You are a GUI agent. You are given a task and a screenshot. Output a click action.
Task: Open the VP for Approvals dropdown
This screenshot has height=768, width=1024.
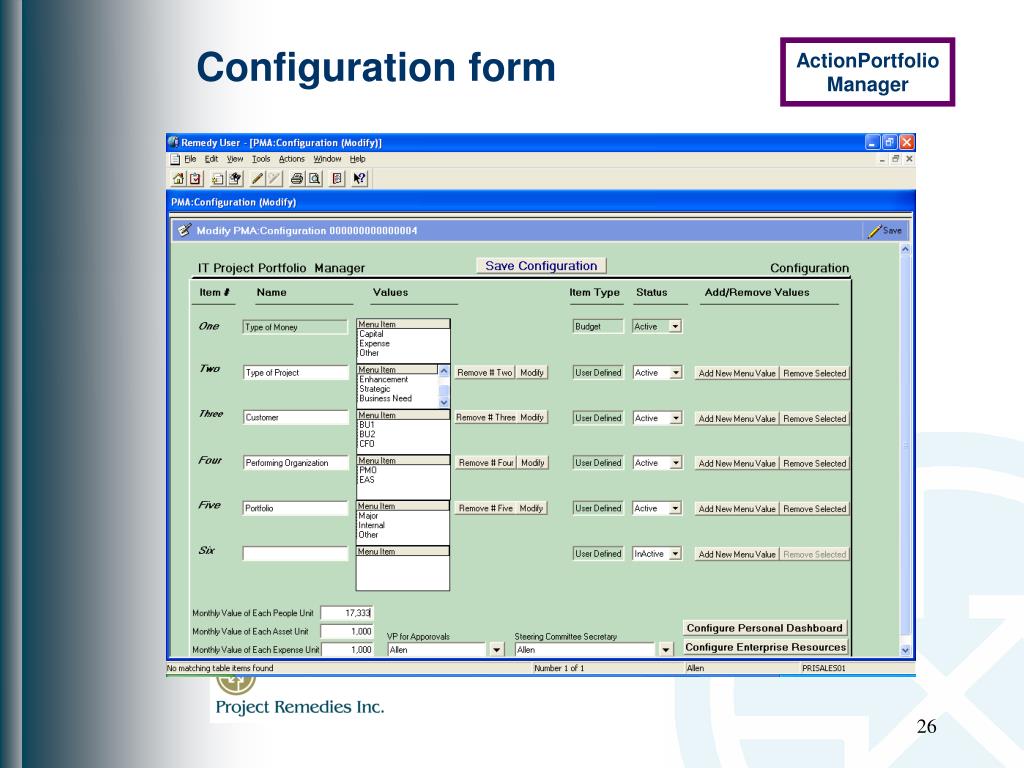pos(496,650)
